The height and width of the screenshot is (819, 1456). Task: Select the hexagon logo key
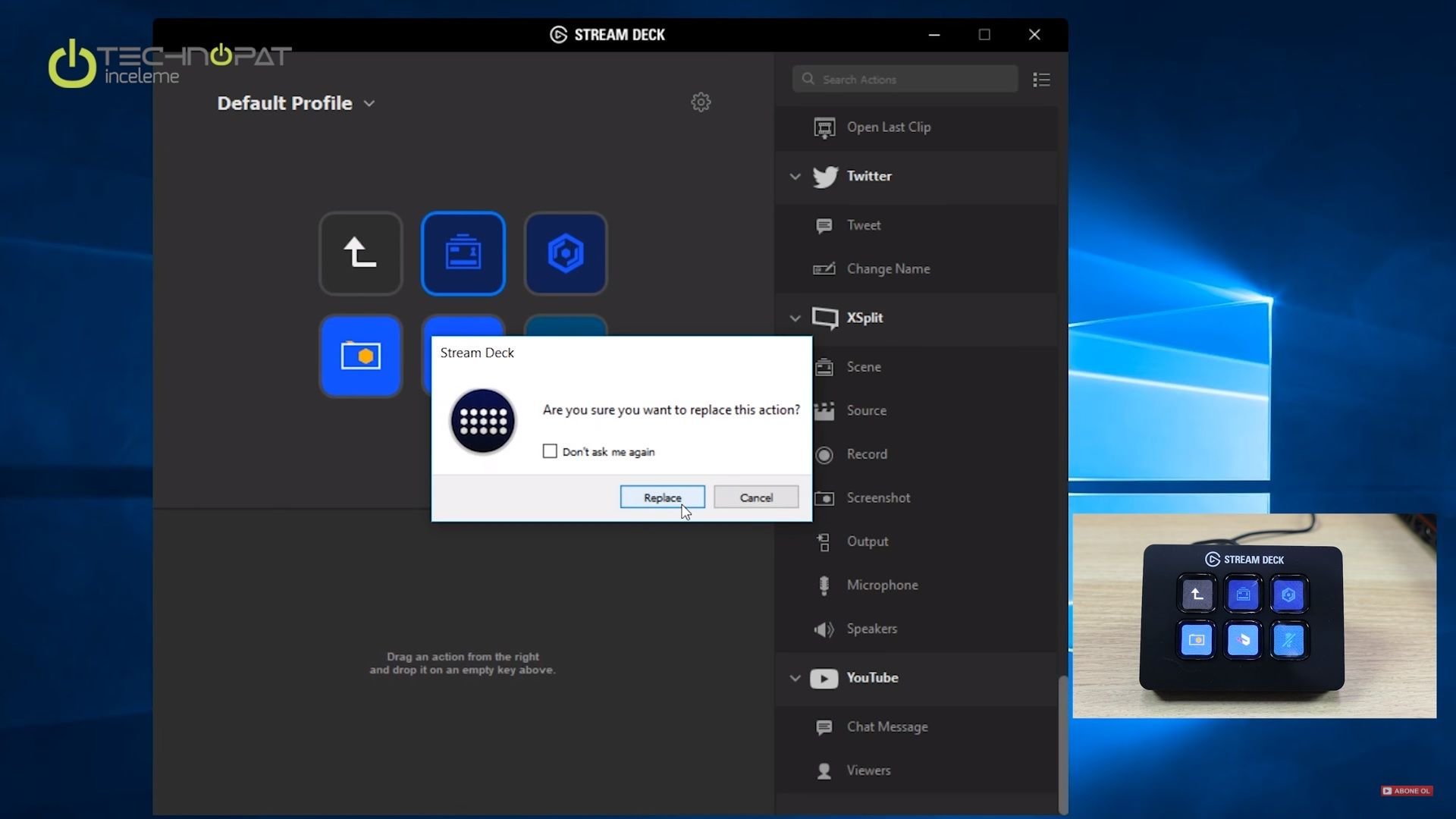566,253
